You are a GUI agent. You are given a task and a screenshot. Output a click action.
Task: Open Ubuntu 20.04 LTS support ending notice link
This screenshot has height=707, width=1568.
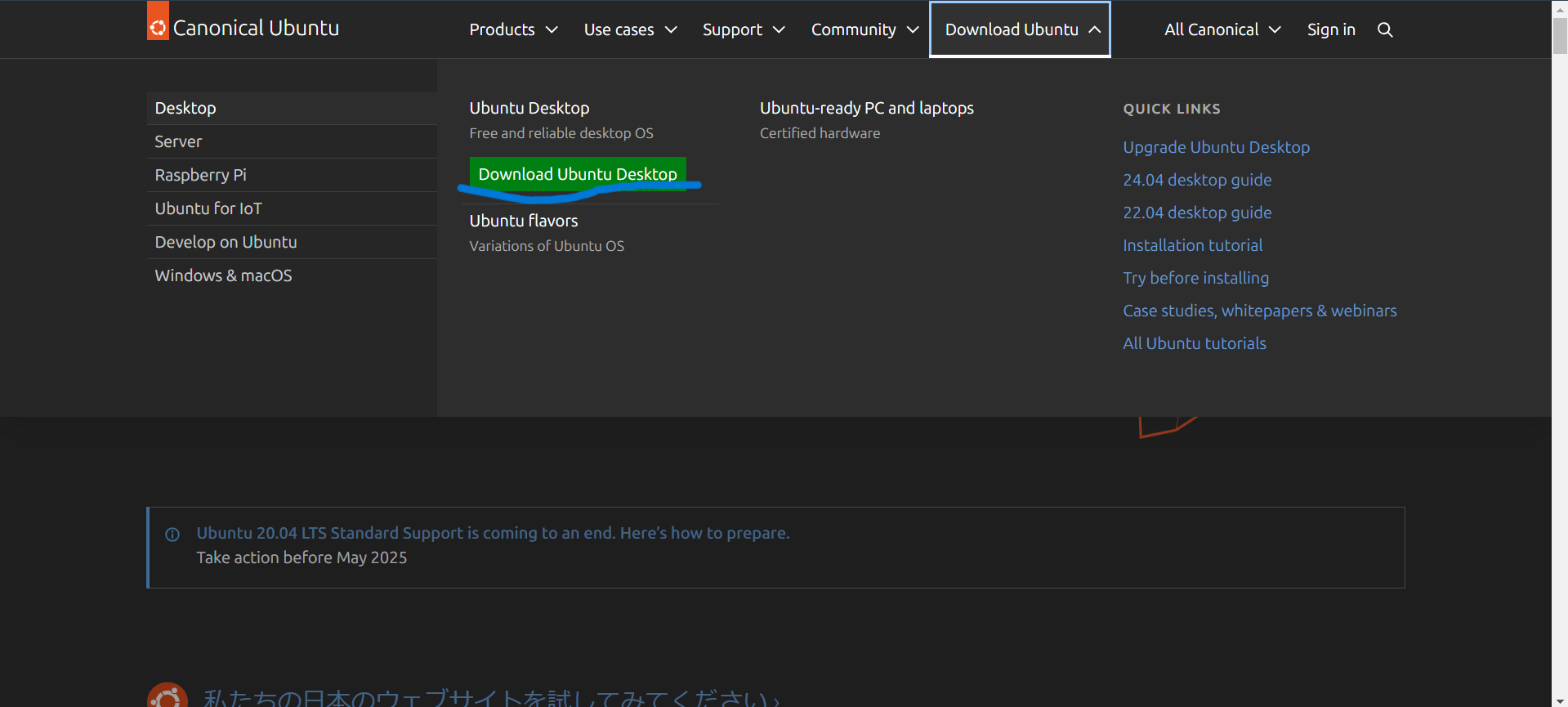click(493, 533)
